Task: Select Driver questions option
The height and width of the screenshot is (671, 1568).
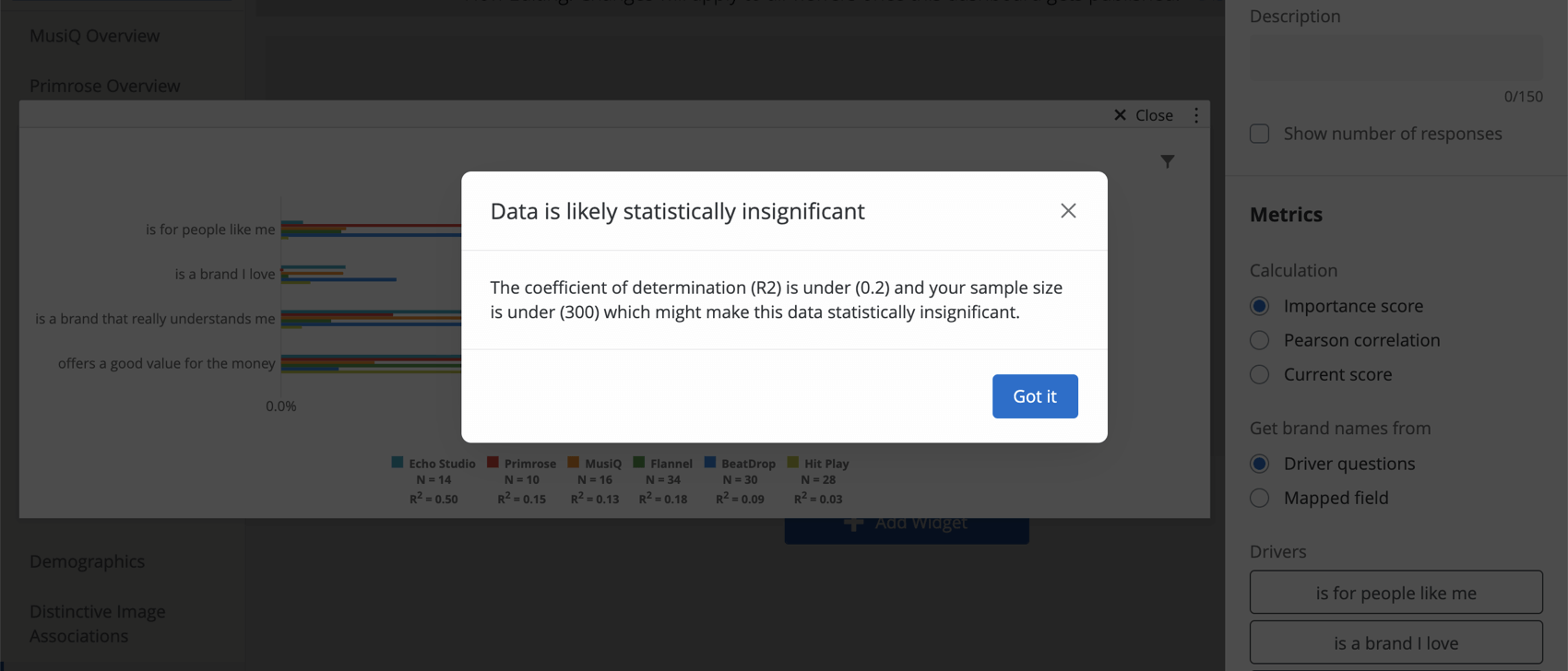Action: coord(1259,464)
